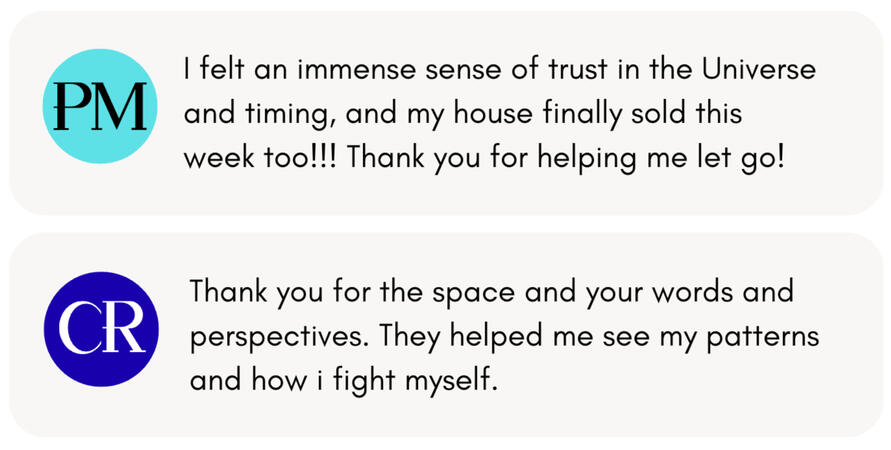Click the dark blue CR avatar circle
891x450 pixels.
(x=101, y=329)
